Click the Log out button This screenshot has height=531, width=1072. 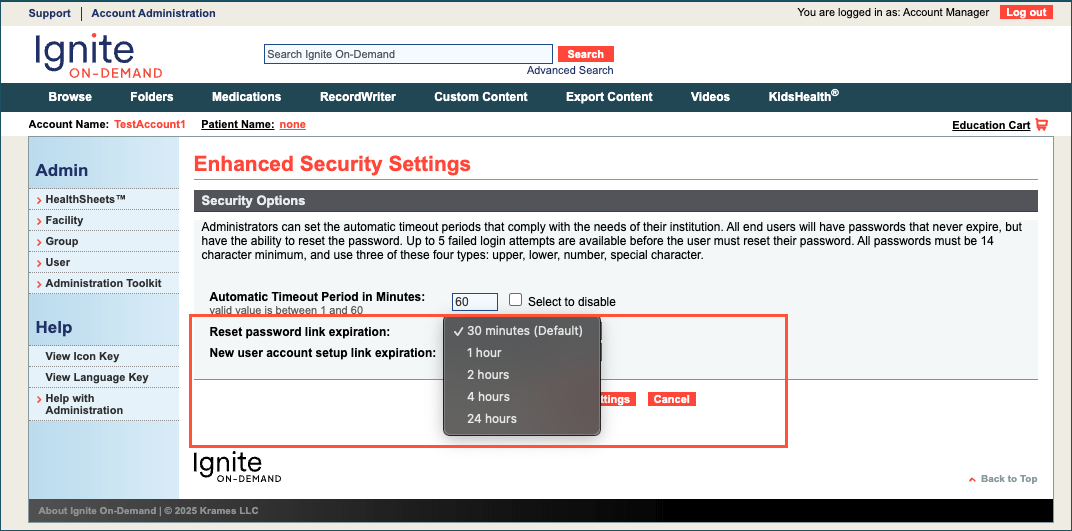pyautogui.click(x=1026, y=13)
